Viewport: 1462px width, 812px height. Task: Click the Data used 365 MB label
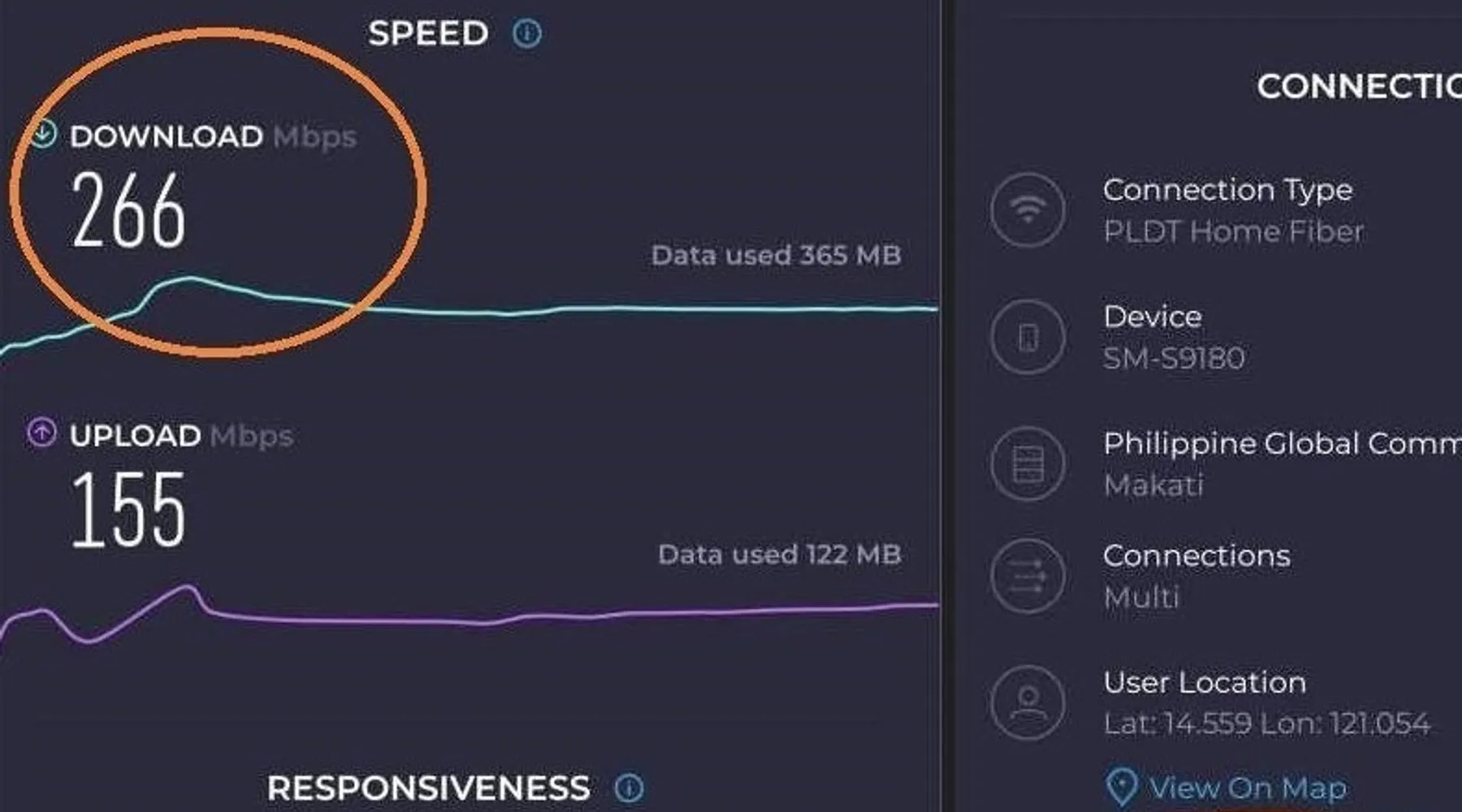coord(776,256)
